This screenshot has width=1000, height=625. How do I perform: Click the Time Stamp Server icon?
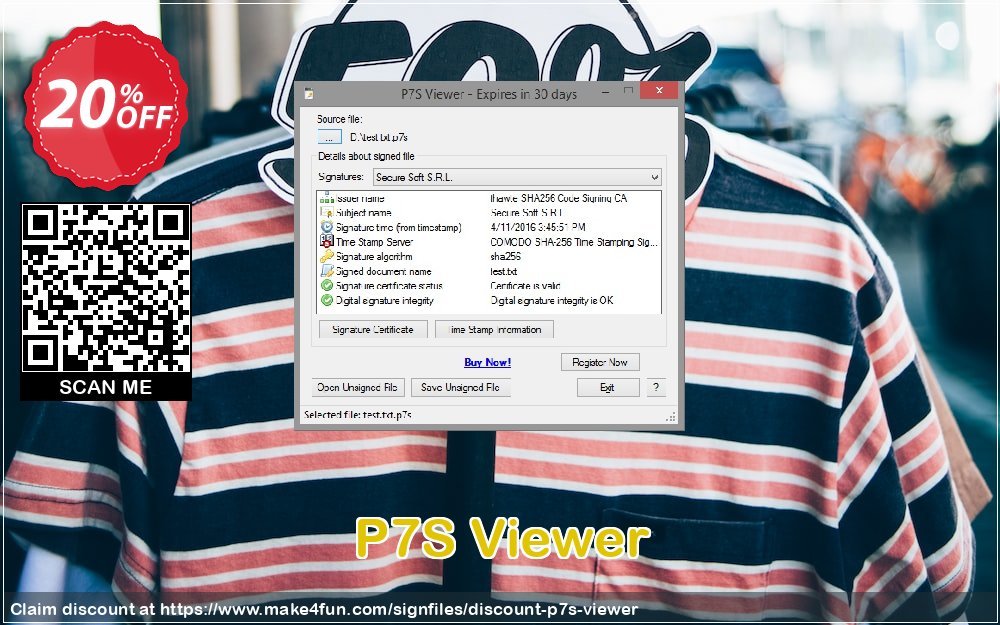click(327, 242)
